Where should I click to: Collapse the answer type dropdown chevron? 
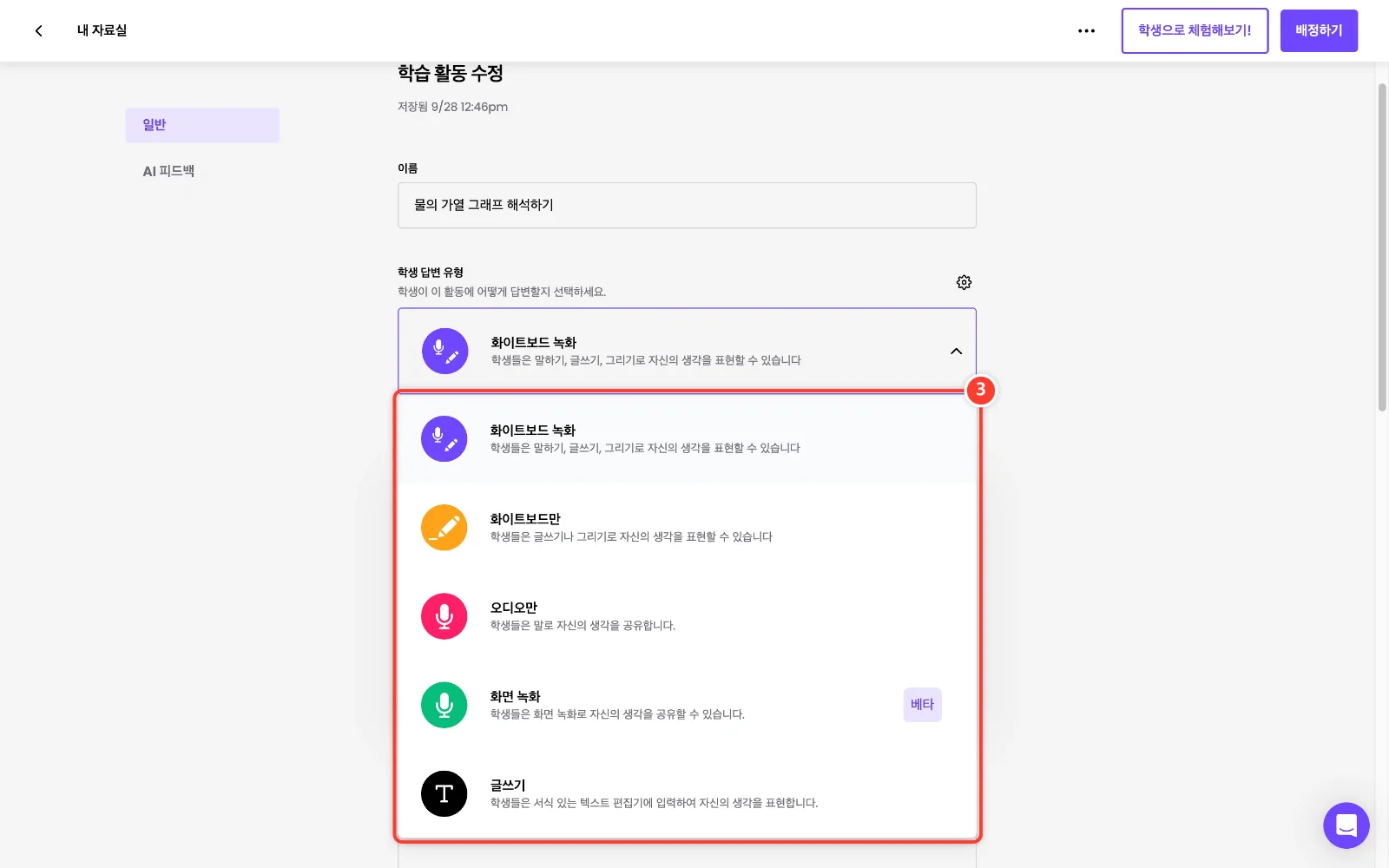click(956, 352)
